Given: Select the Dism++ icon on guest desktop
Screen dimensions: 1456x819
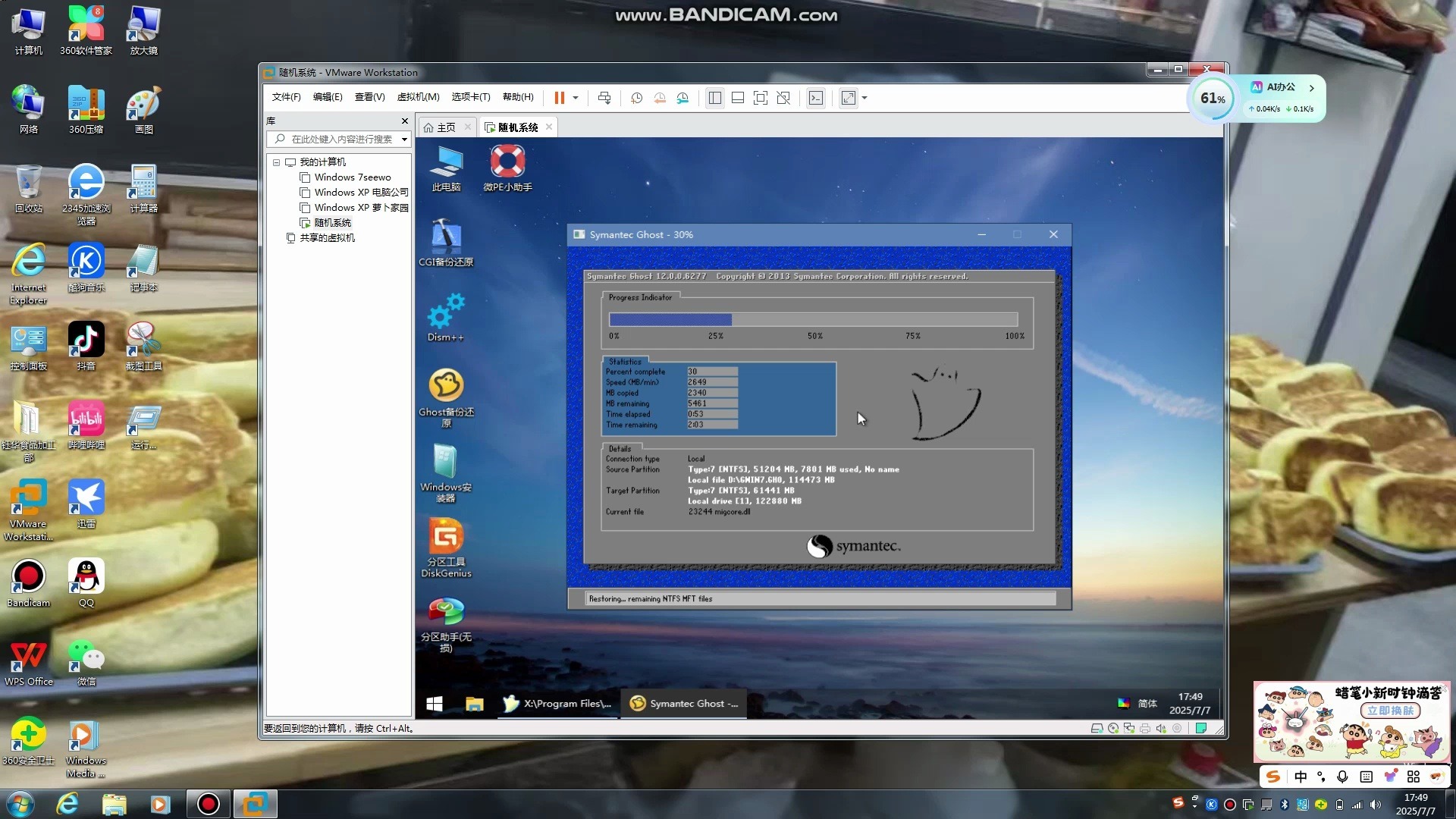Looking at the screenshot, I should 446,316.
